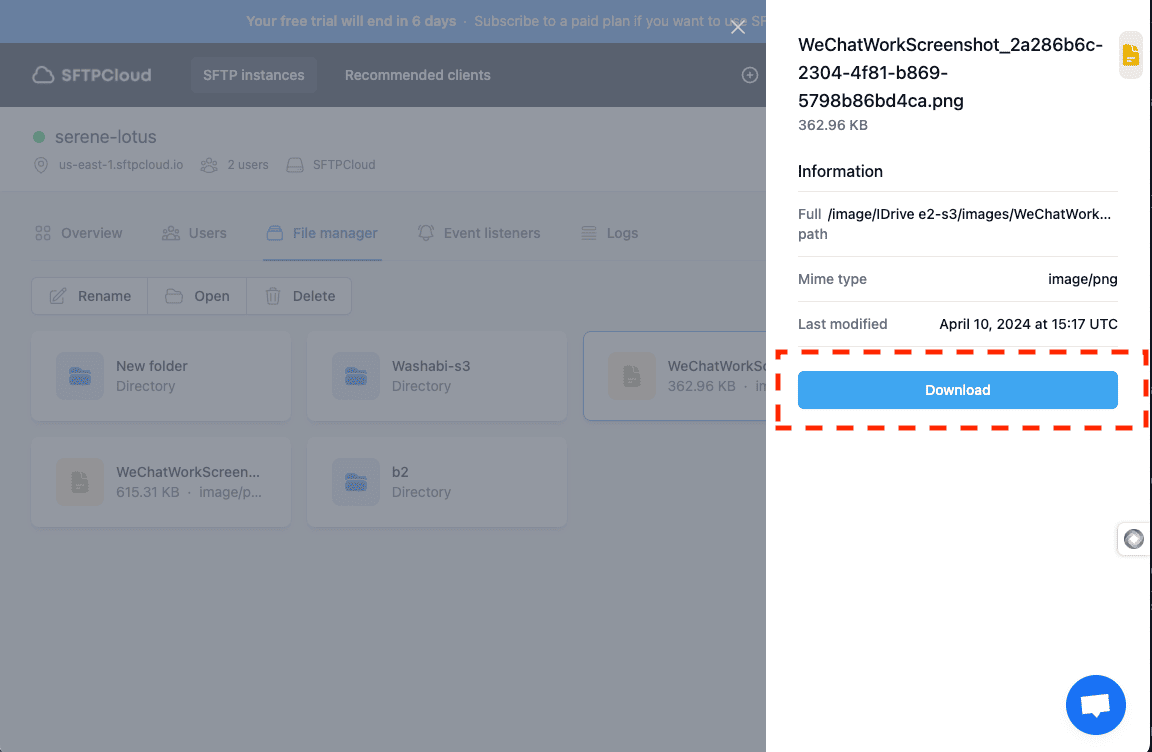Select the 615.31 KB WeChatWorkScreen file card
The width and height of the screenshot is (1152, 752).
pyautogui.click(x=161, y=482)
